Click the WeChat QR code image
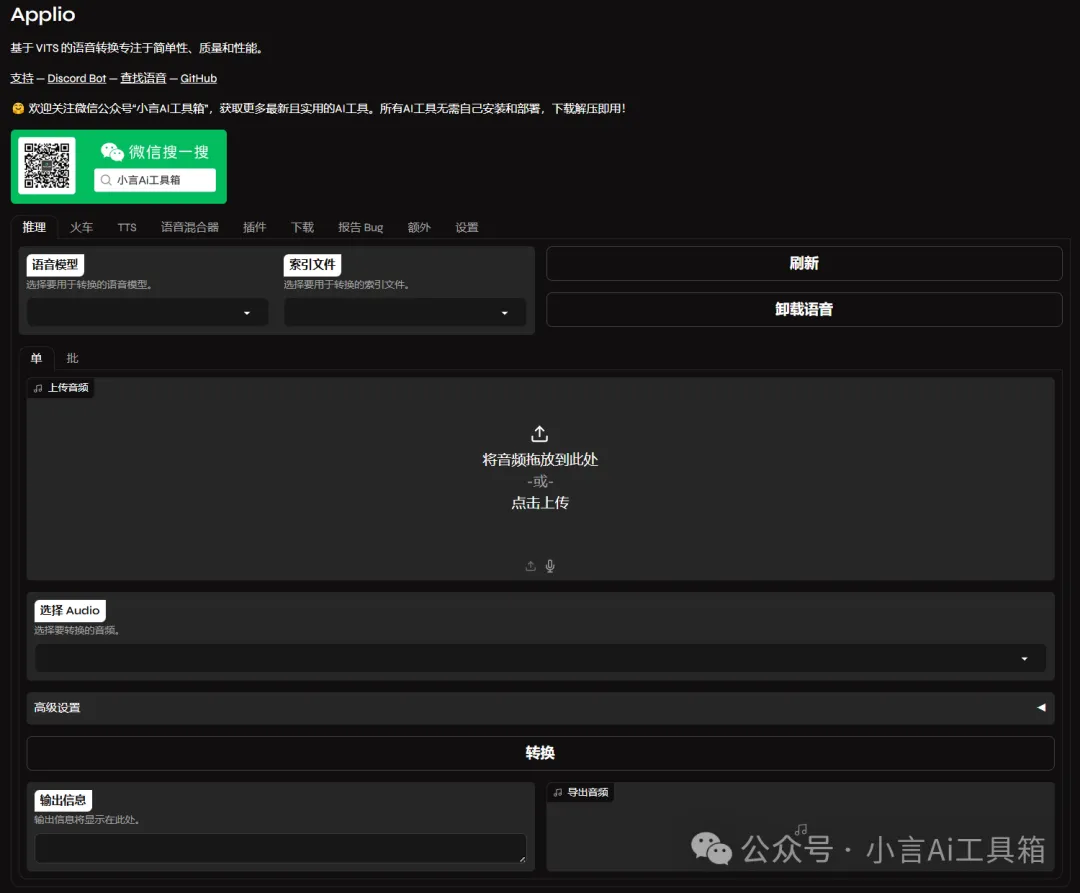 click(x=47, y=165)
